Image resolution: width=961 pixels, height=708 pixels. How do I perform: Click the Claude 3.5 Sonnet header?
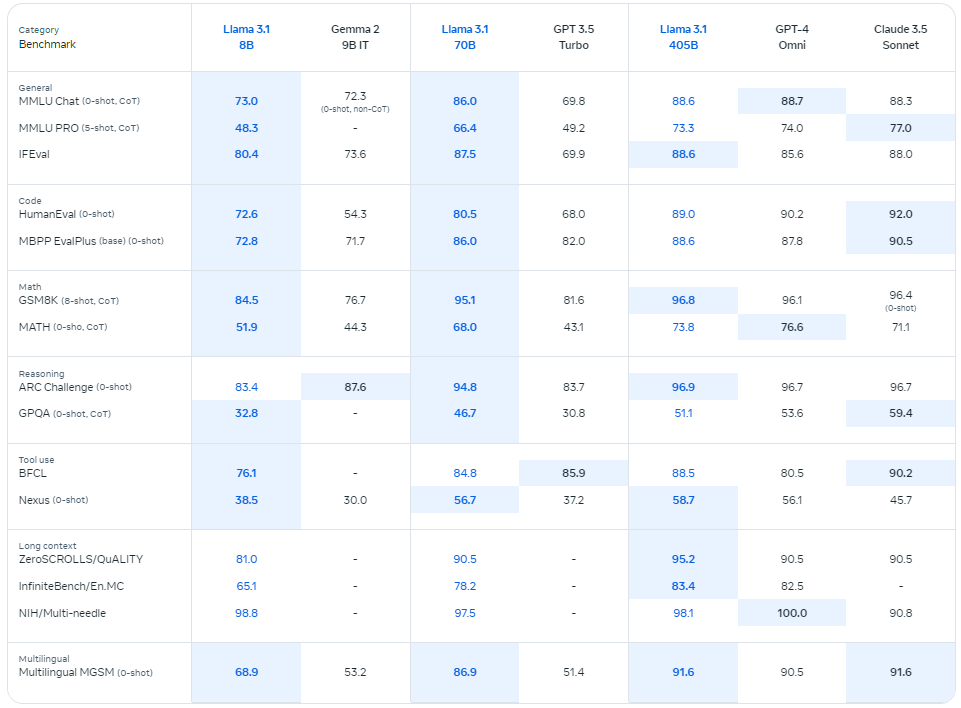tap(900, 37)
